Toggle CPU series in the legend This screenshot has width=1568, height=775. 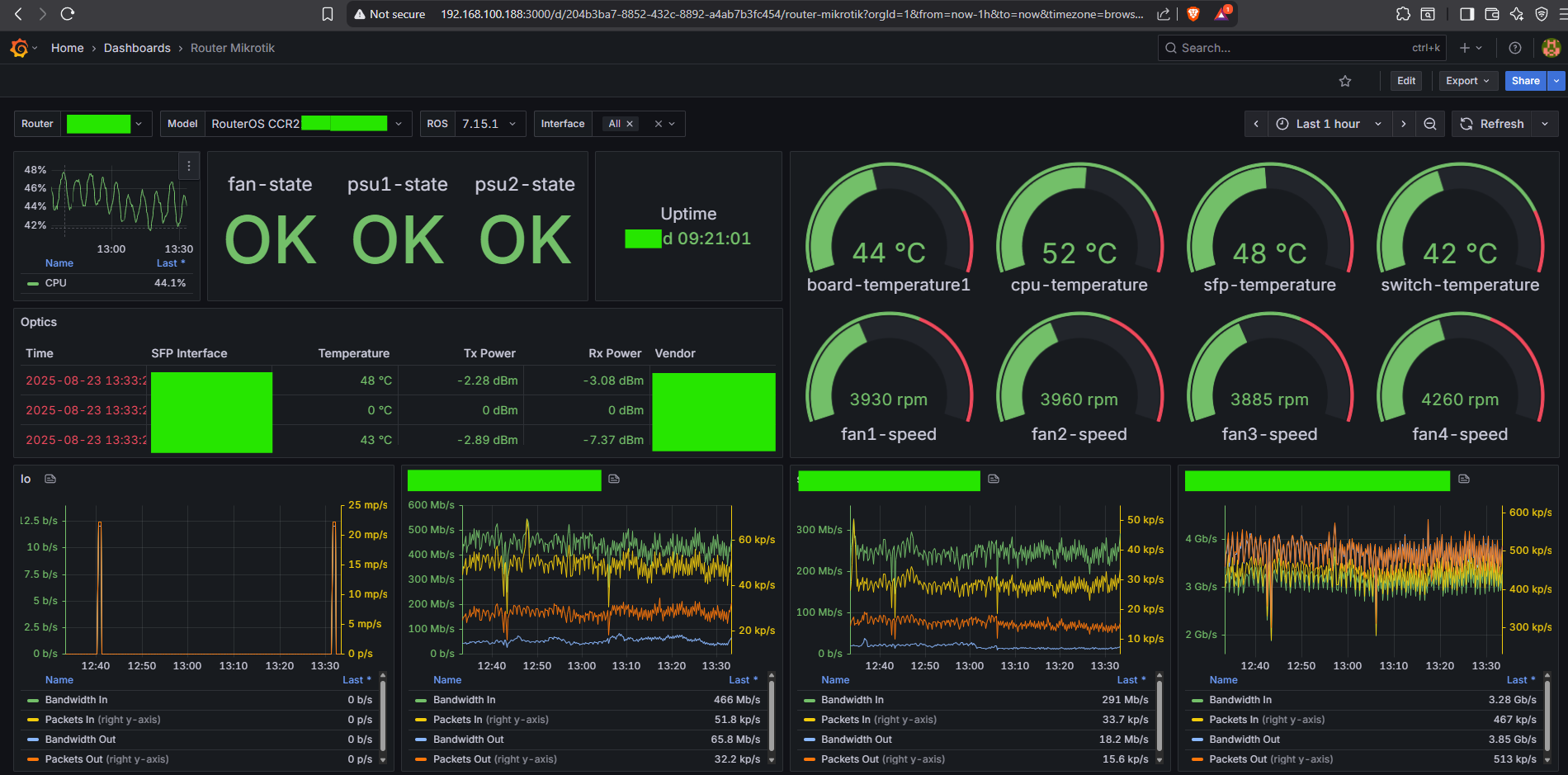(56, 283)
